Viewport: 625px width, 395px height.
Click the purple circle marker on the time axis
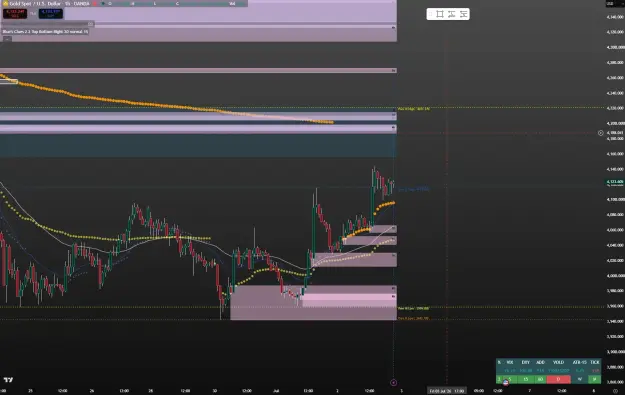pyautogui.click(x=393, y=383)
